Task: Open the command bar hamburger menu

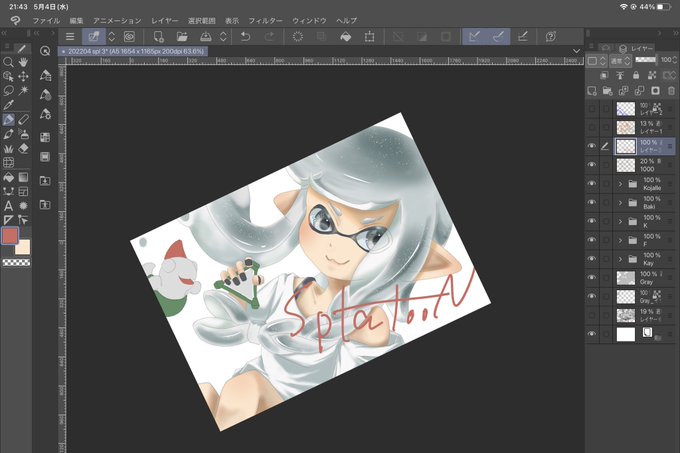Action: tap(70, 37)
